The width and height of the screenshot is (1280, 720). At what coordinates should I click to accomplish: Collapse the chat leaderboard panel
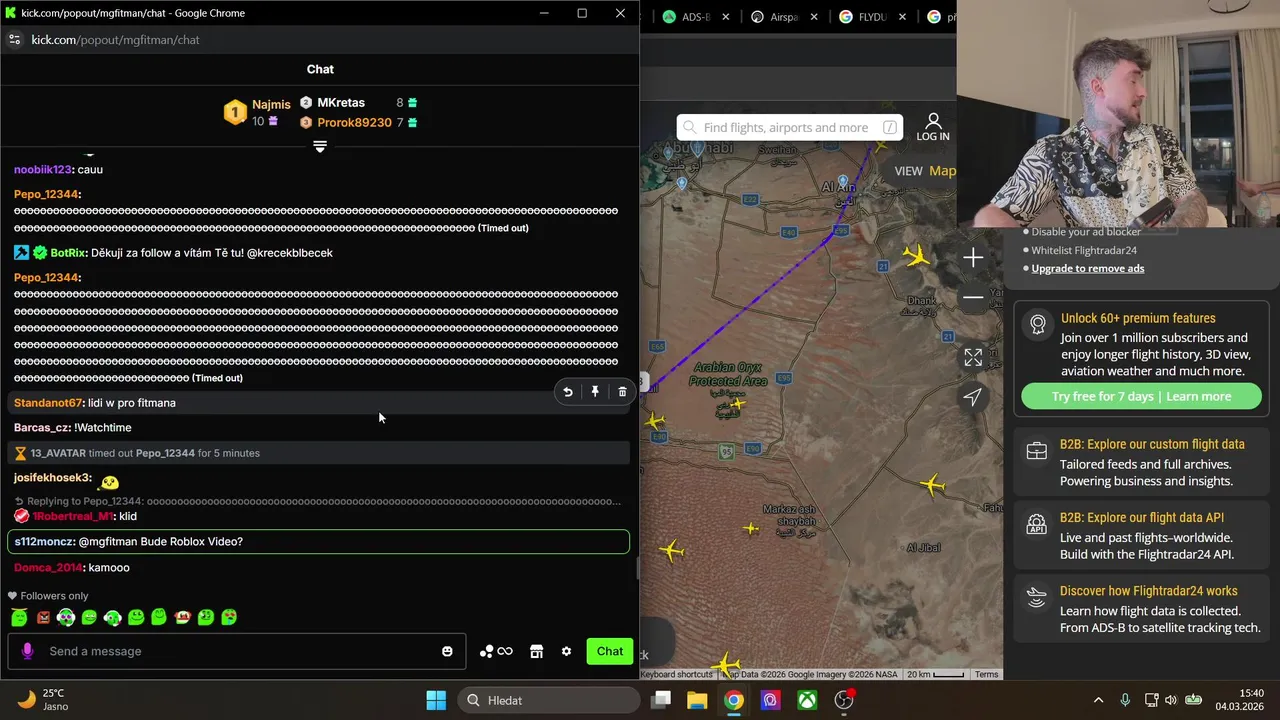[320, 147]
